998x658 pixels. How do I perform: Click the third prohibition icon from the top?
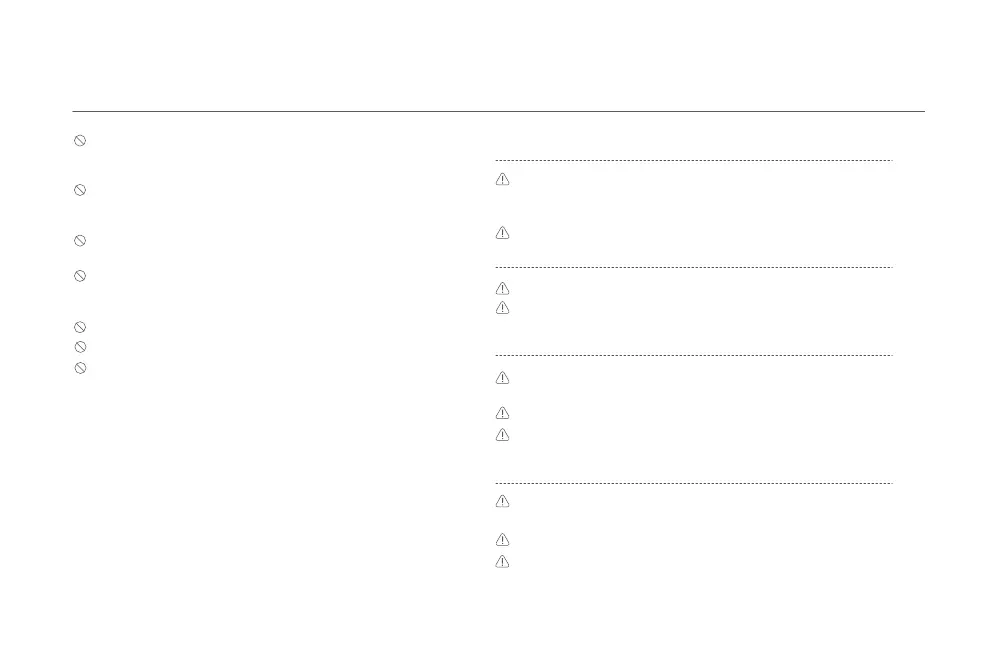[80, 241]
